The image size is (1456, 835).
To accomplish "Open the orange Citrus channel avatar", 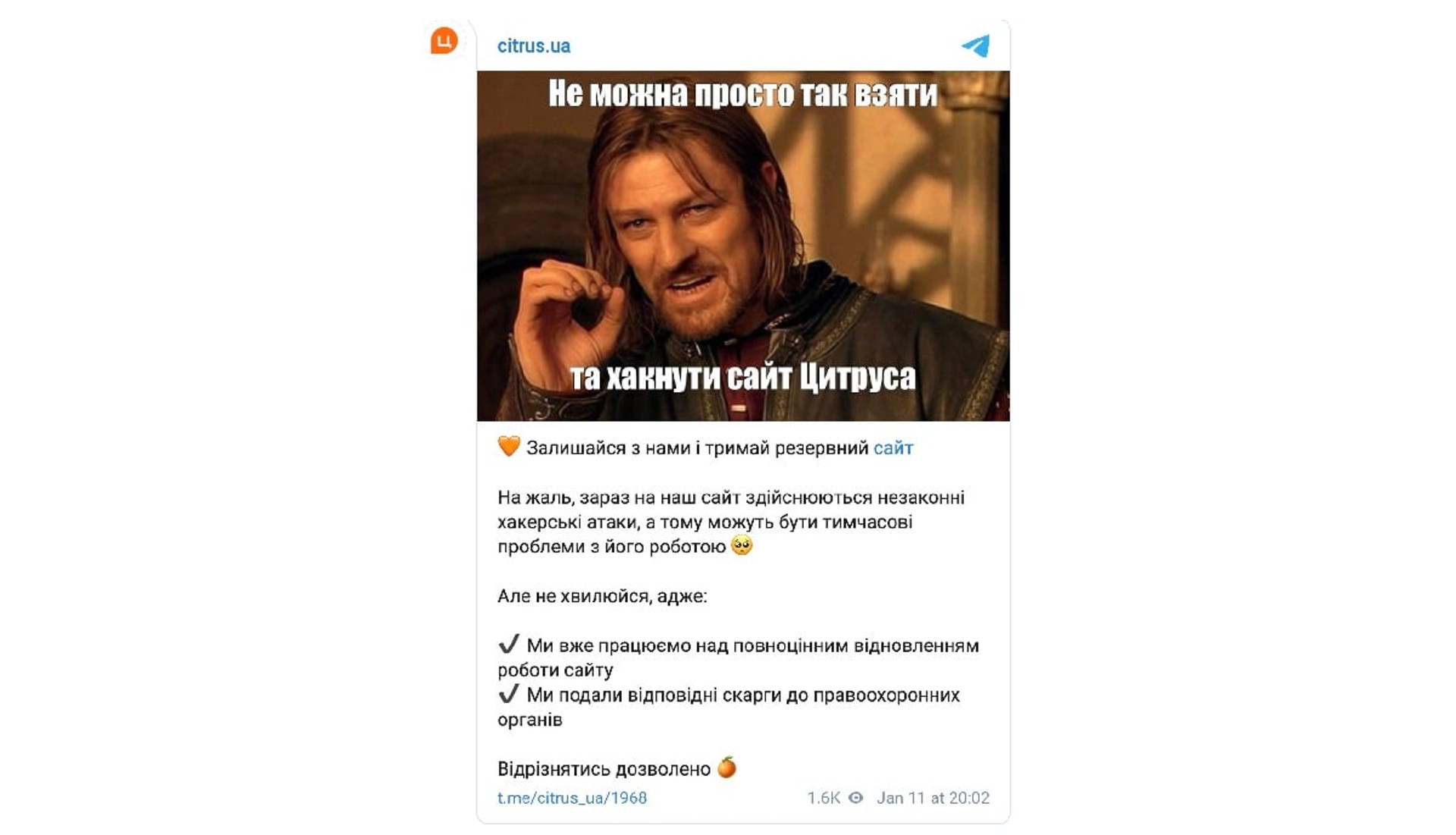I will point(444,40).
